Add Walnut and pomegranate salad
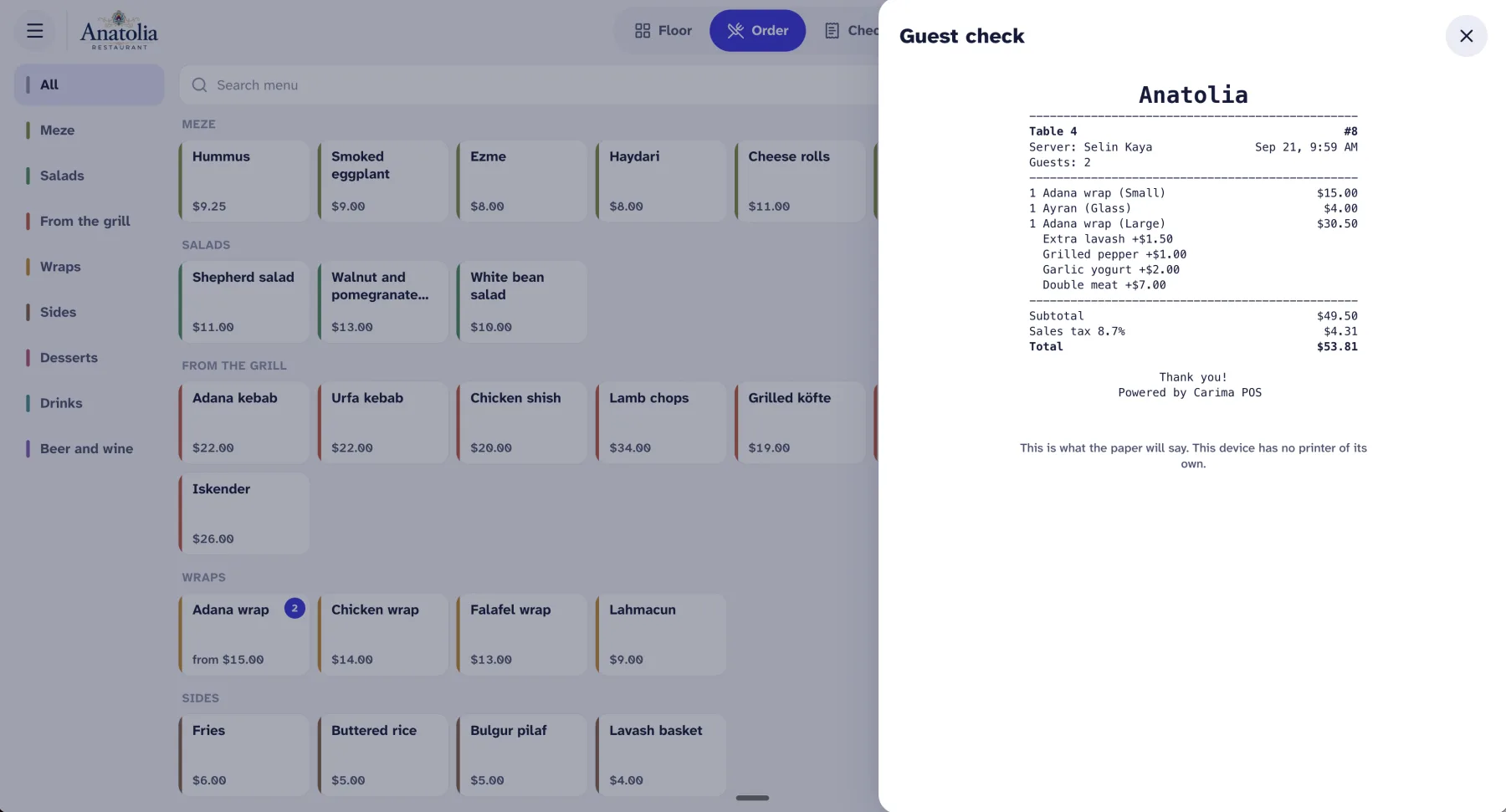The image size is (1506, 812). pyautogui.click(x=383, y=302)
